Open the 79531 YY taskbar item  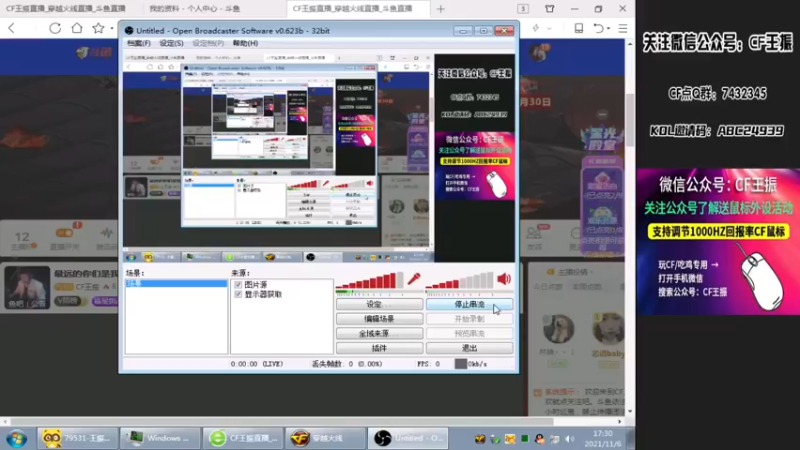point(77,438)
